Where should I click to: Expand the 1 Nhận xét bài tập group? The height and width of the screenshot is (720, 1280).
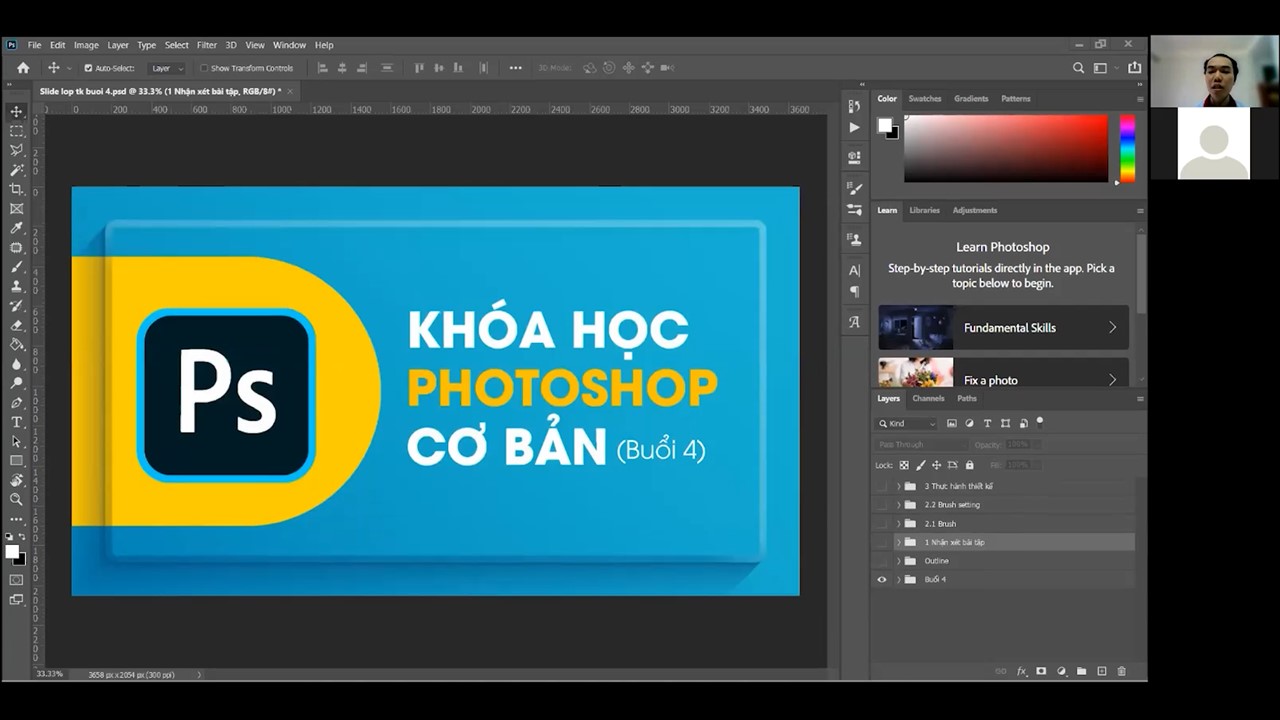tap(898, 542)
